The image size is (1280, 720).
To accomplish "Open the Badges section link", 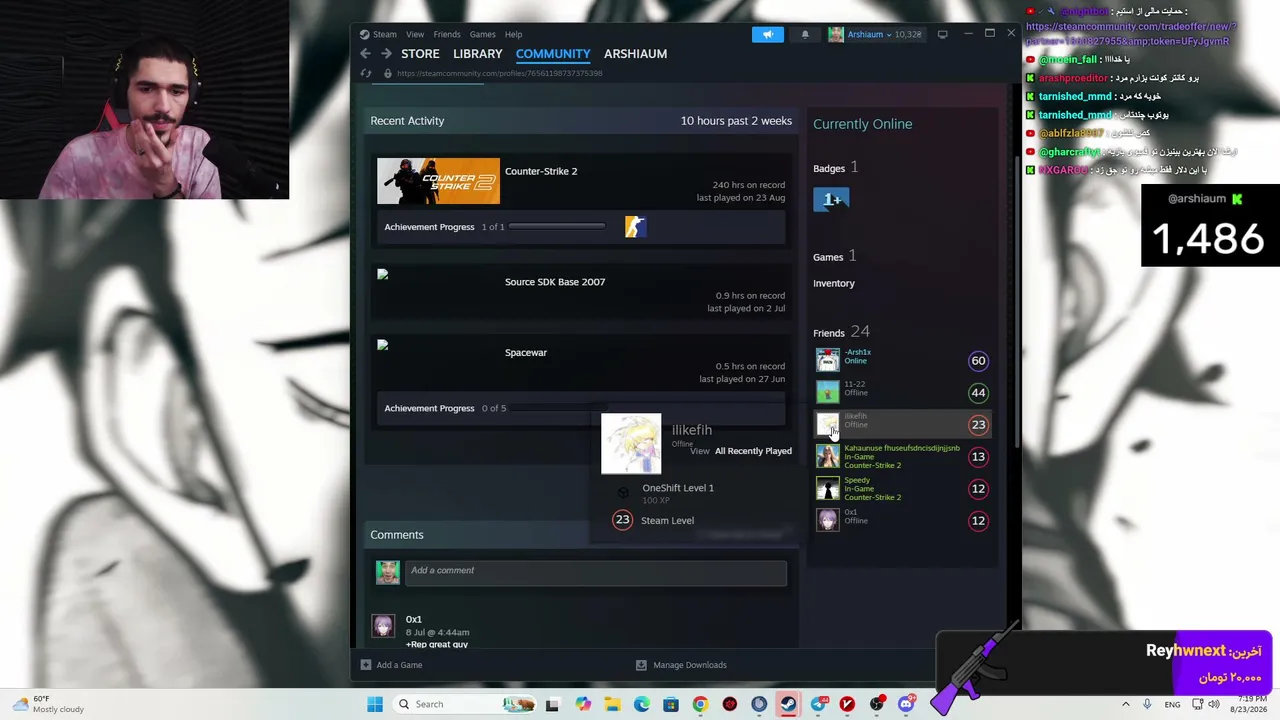I will [829, 169].
